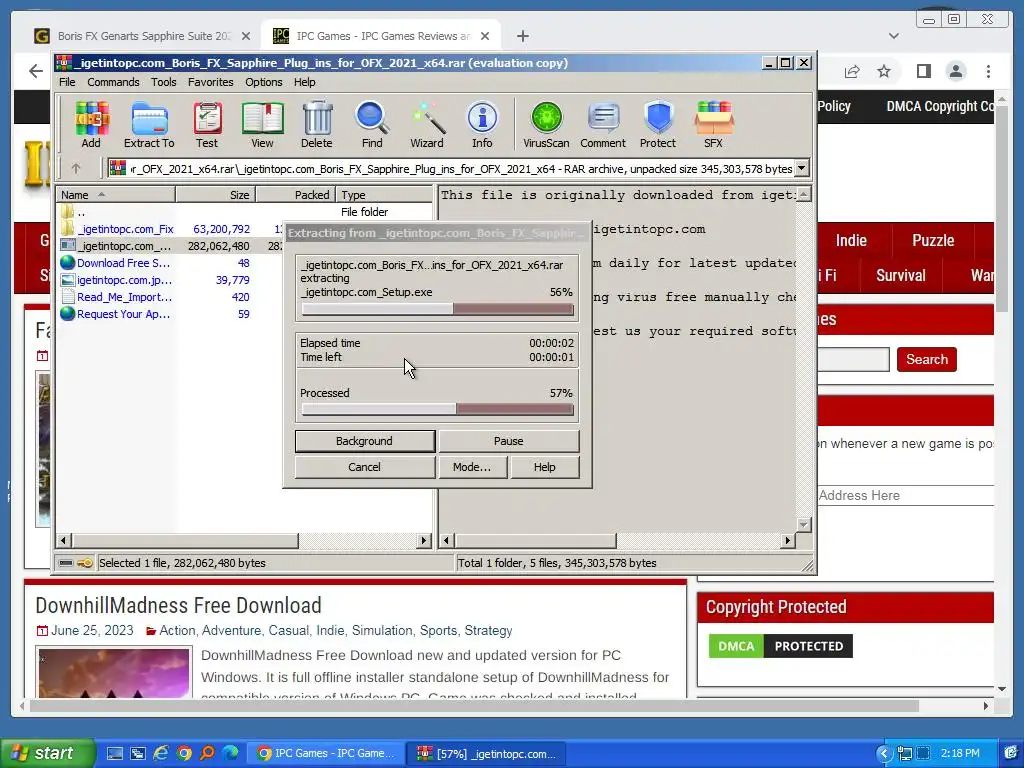
Task: Click the Mode... button
Action: 472,467
